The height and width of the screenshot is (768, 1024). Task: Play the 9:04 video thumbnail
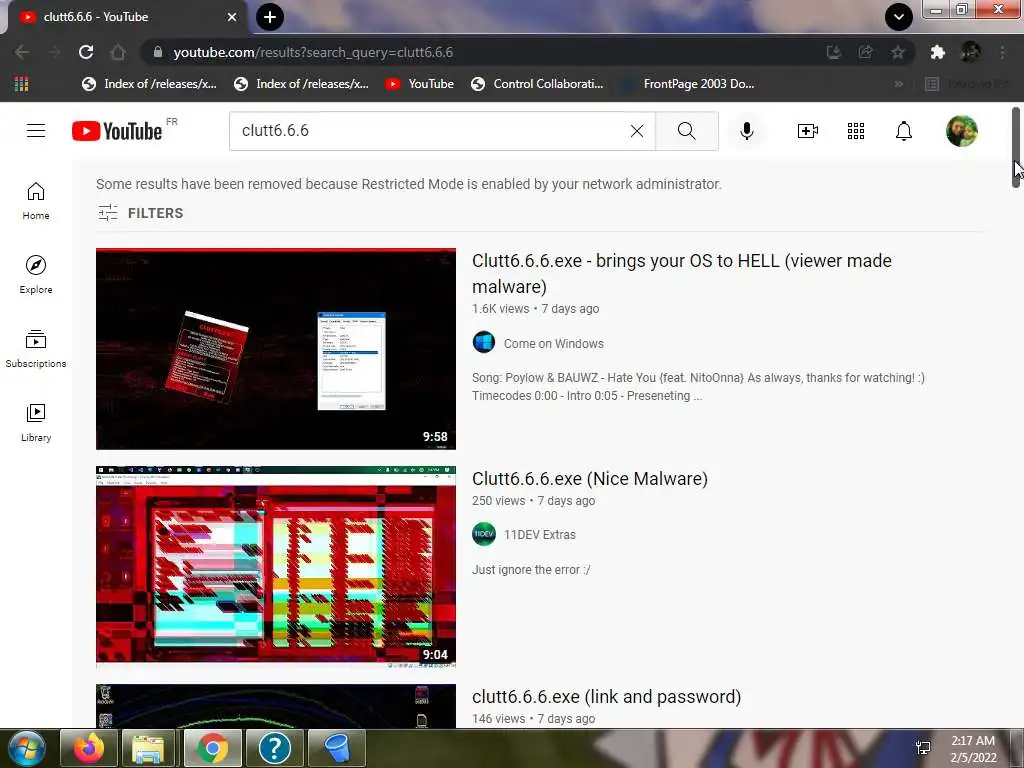point(276,566)
